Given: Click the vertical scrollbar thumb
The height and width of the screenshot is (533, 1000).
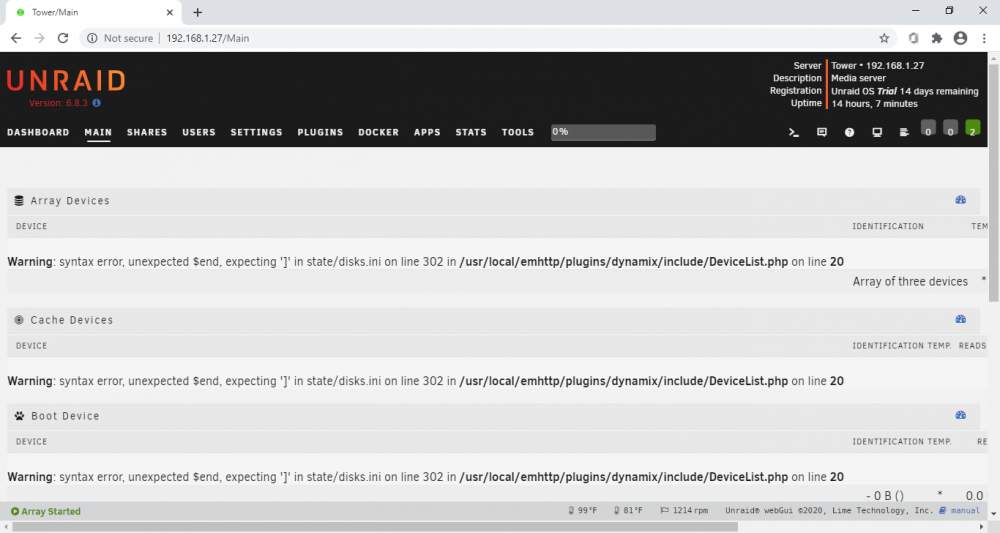Looking at the screenshot, I should pos(994,182).
